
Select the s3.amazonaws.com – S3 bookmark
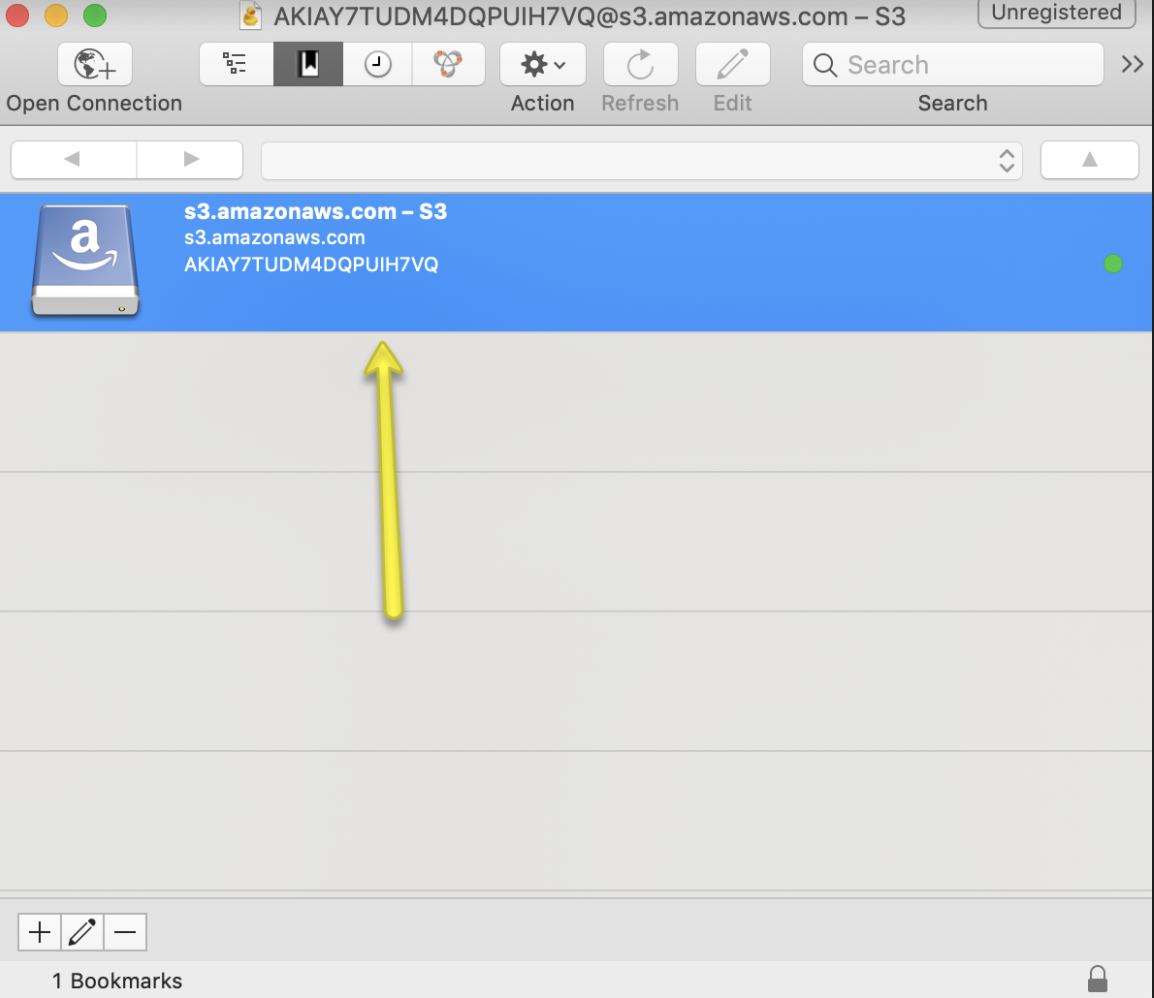pyautogui.click(x=576, y=262)
